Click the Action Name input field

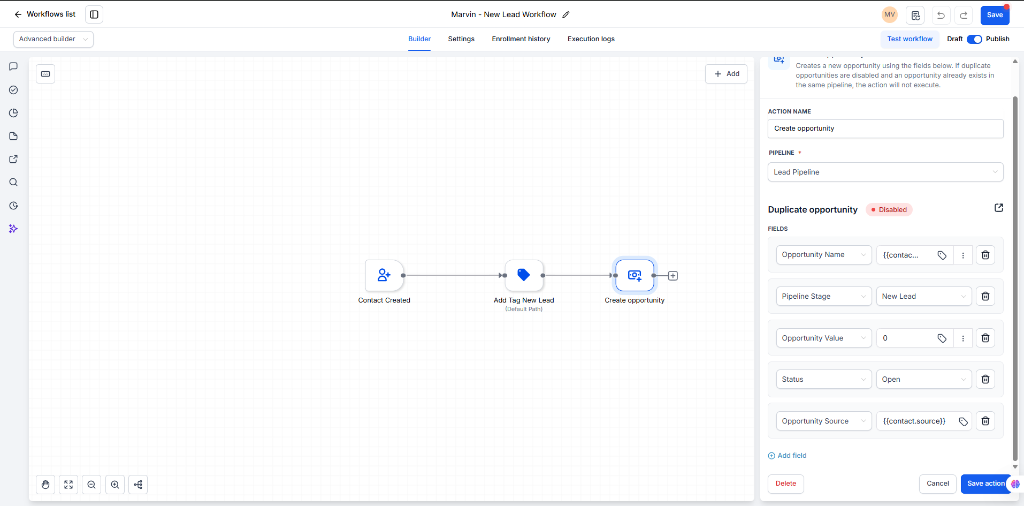coord(886,129)
